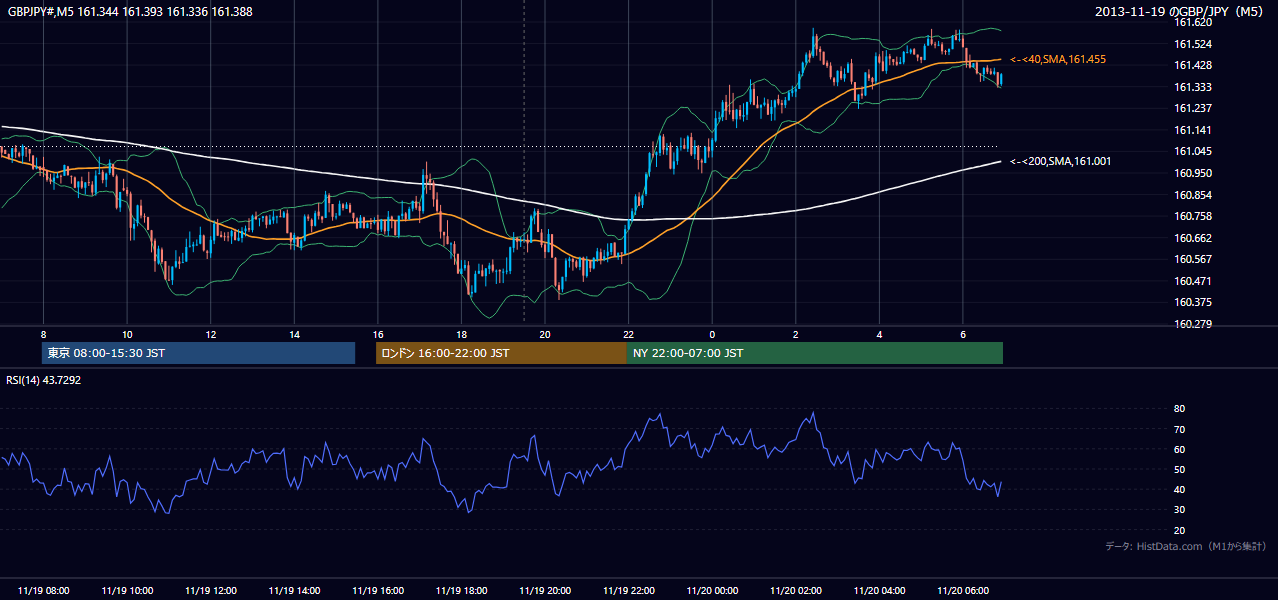
Task: Click hour tick 18 under price chart
Action: click(x=461, y=334)
